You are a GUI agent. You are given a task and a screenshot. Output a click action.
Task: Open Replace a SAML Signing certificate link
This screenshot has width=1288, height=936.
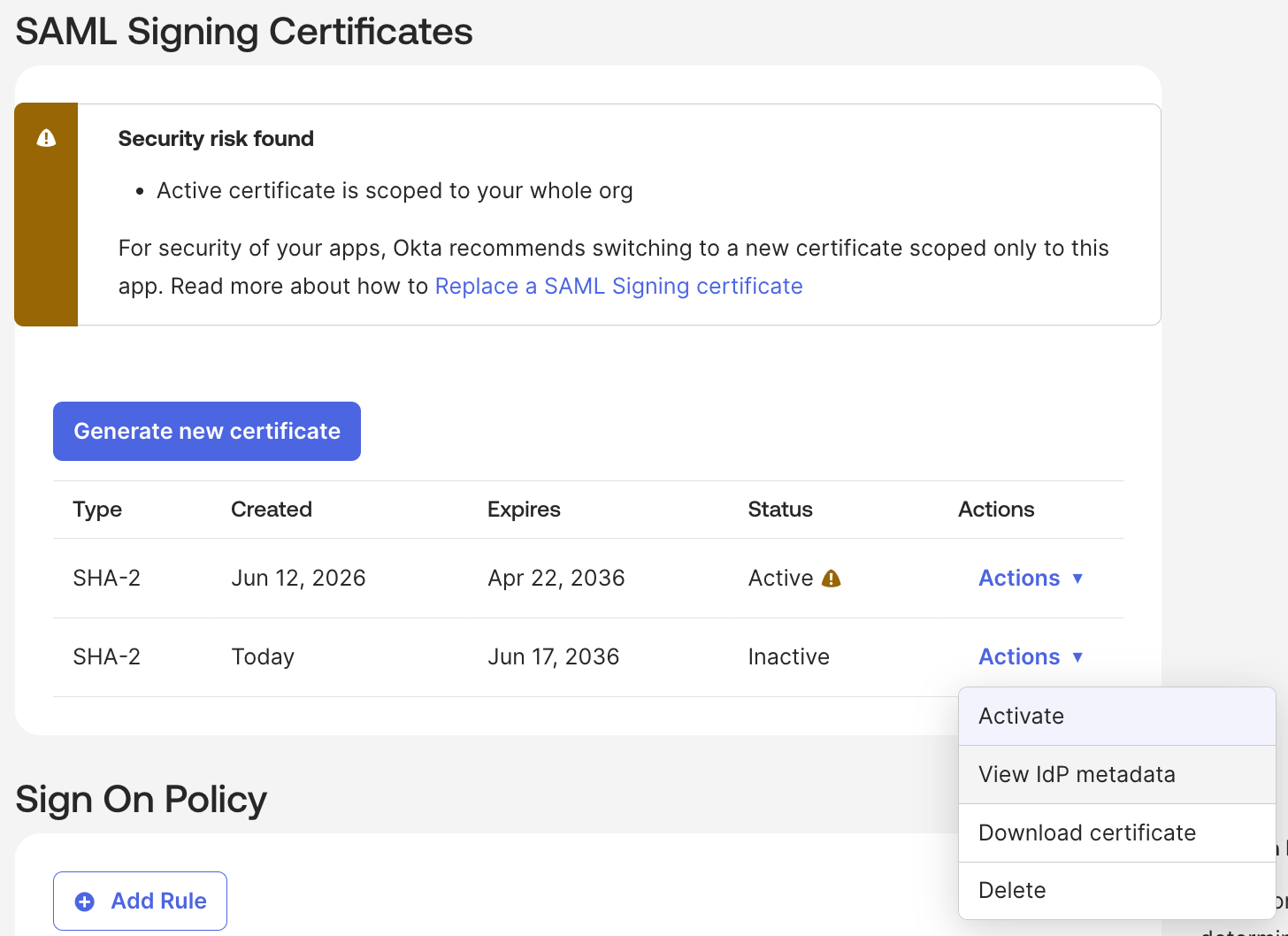[x=619, y=286]
